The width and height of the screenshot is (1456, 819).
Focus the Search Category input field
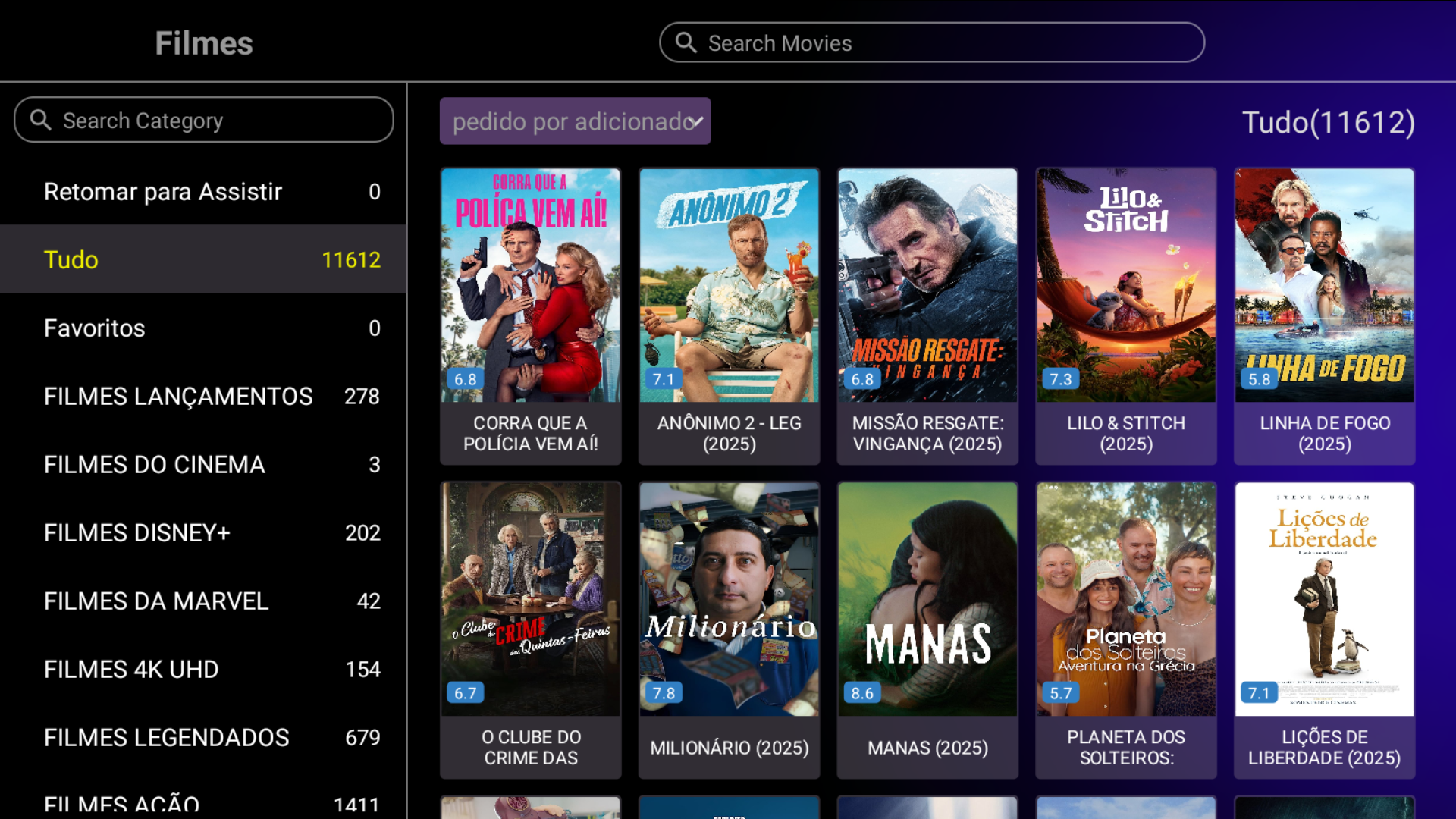click(204, 120)
